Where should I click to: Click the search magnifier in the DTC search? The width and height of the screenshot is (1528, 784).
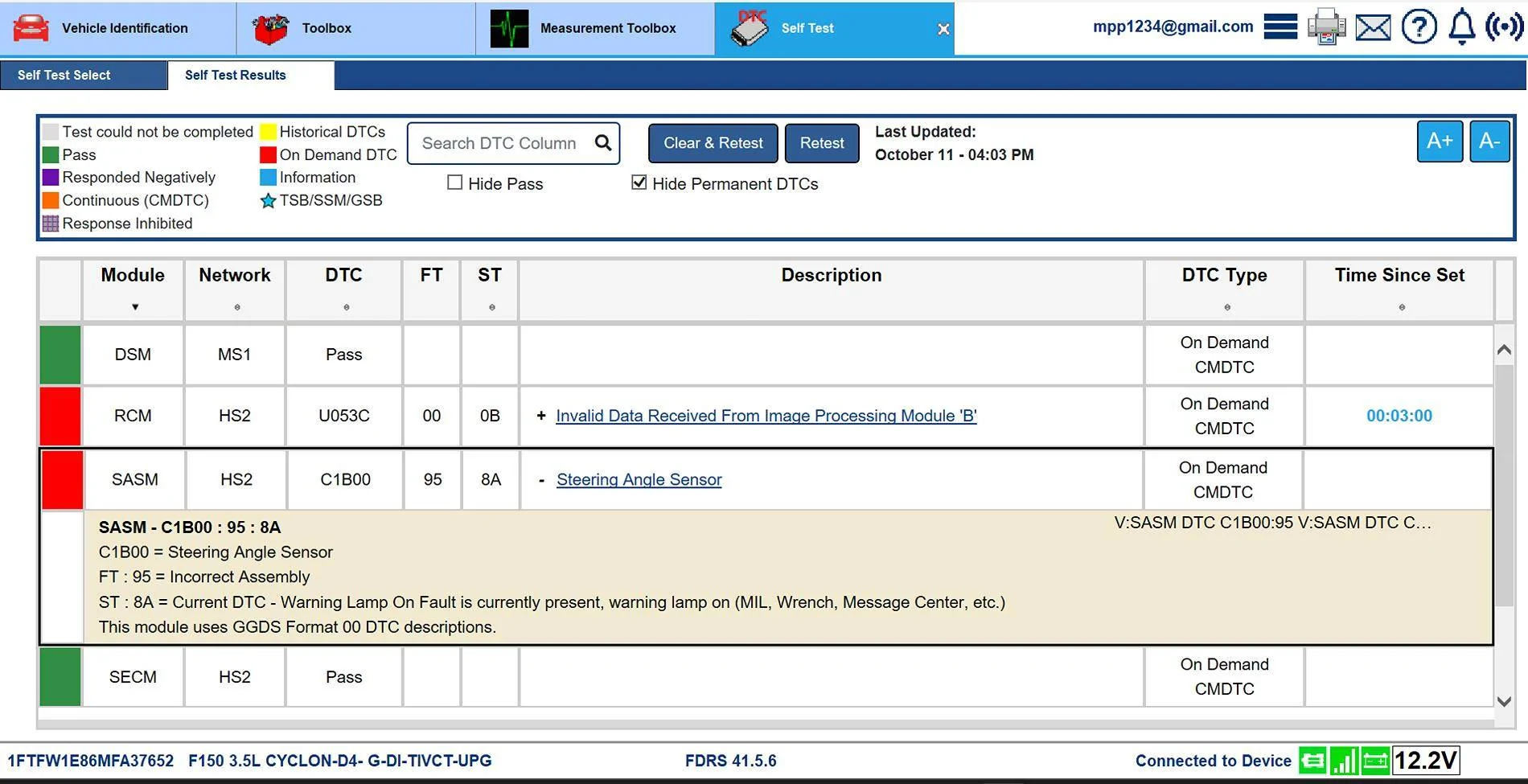point(603,142)
